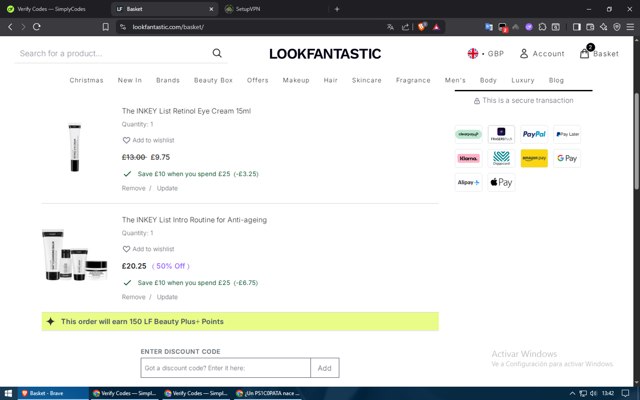Open the Blog menu
Image resolution: width=640 pixels, height=400 pixels.
click(556, 80)
